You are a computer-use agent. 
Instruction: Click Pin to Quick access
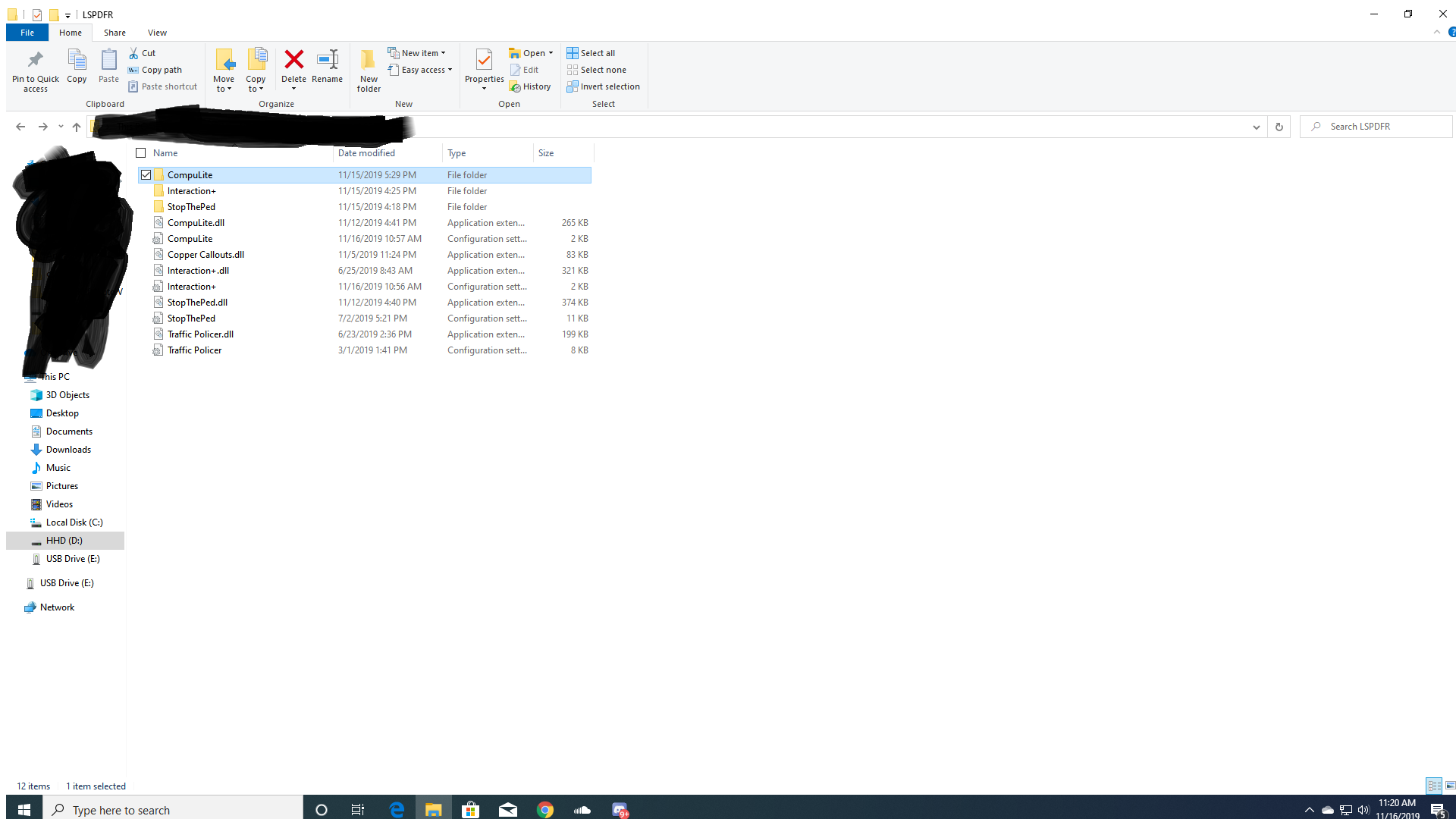35,70
